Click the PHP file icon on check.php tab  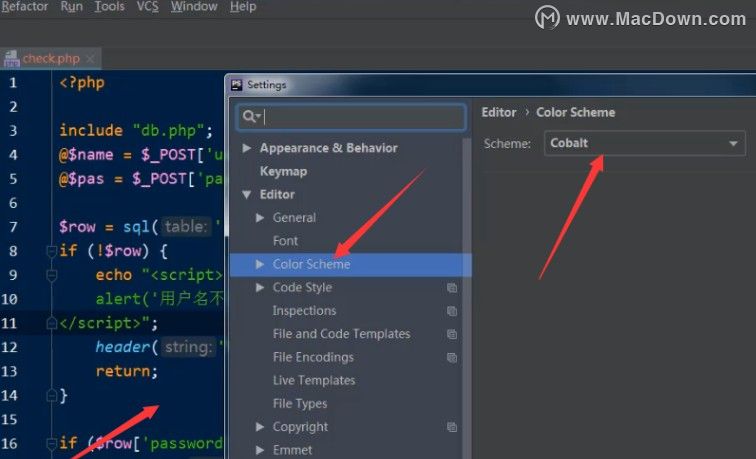tap(11, 59)
